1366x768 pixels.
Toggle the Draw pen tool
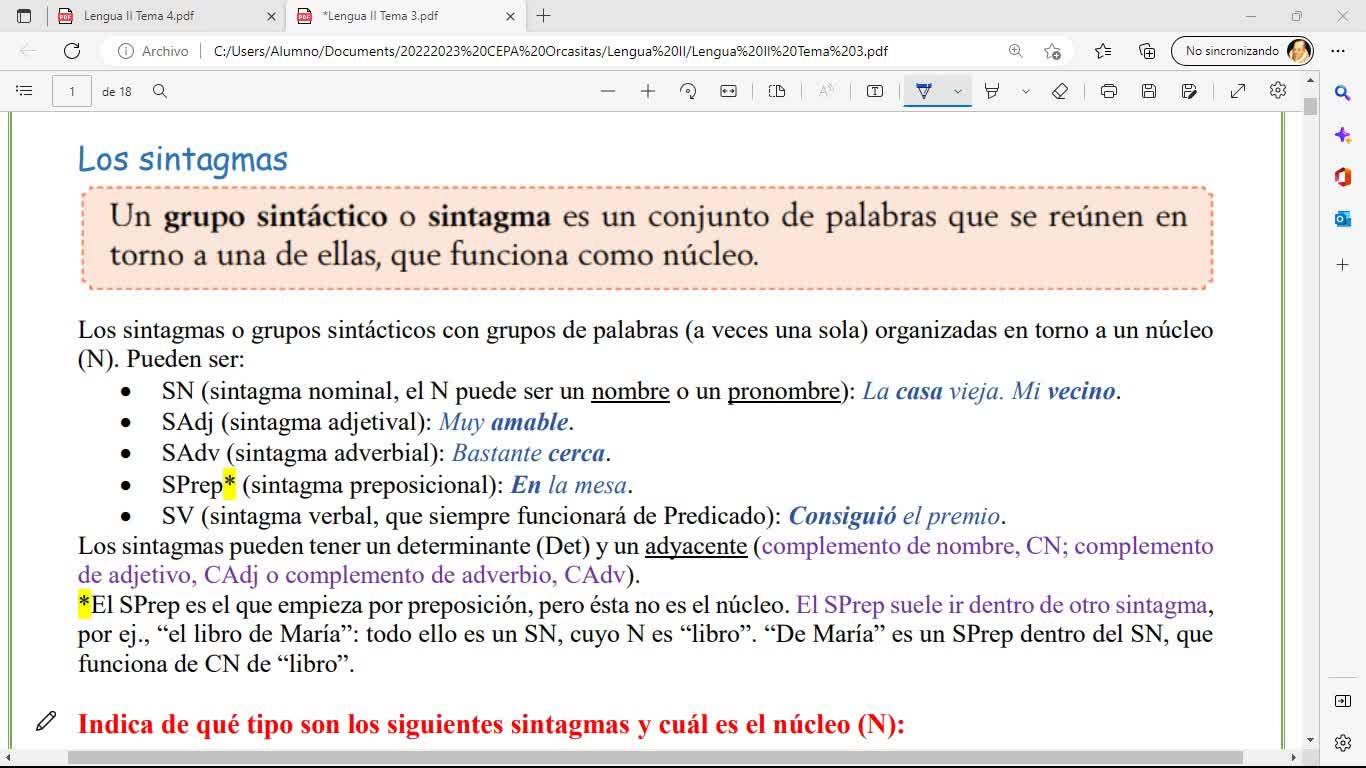tap(924, 91)
